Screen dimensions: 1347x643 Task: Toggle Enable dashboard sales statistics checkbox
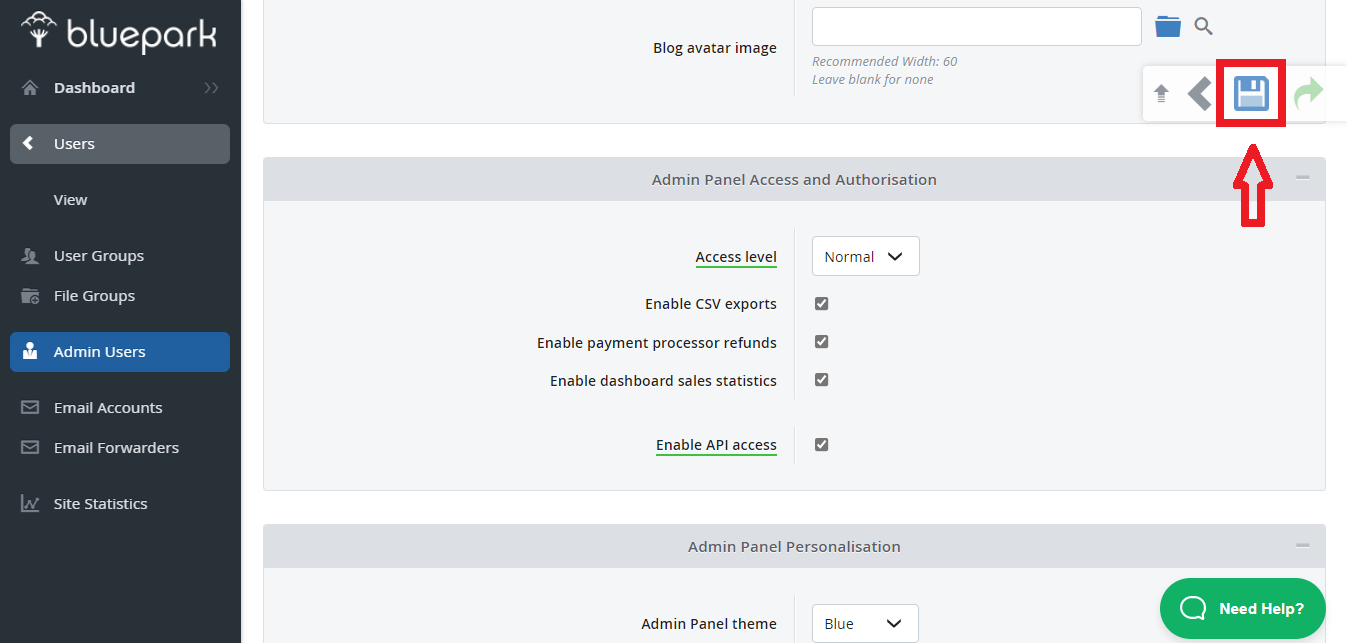pos(821,380)
